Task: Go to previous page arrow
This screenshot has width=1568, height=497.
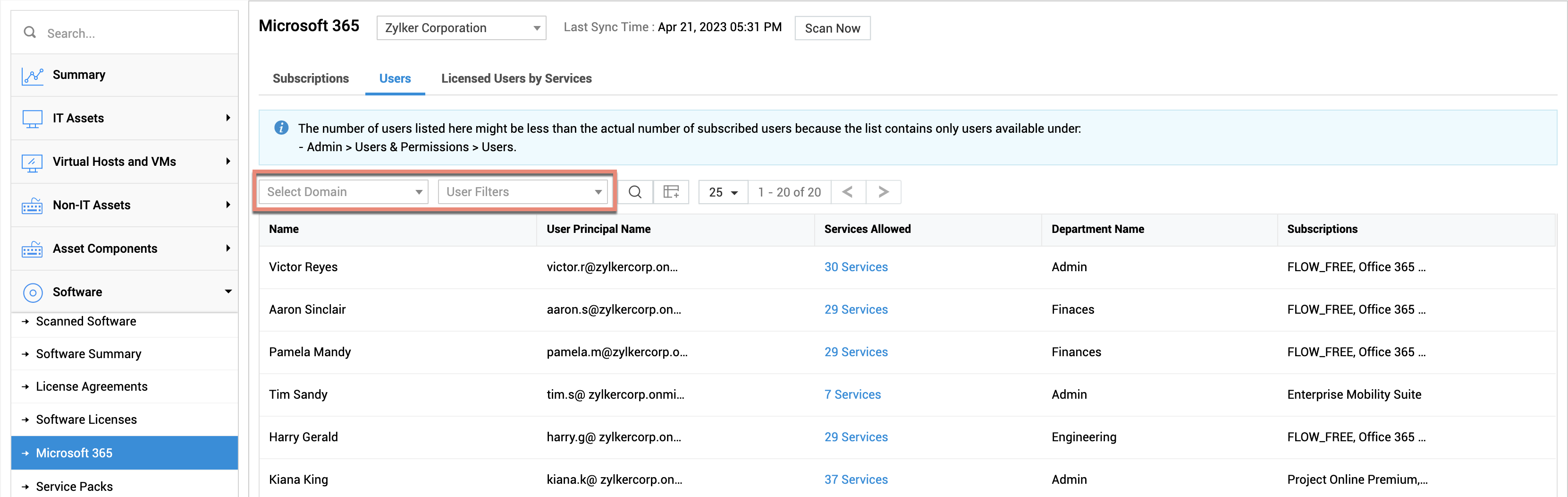Action: tap(848, 192)
